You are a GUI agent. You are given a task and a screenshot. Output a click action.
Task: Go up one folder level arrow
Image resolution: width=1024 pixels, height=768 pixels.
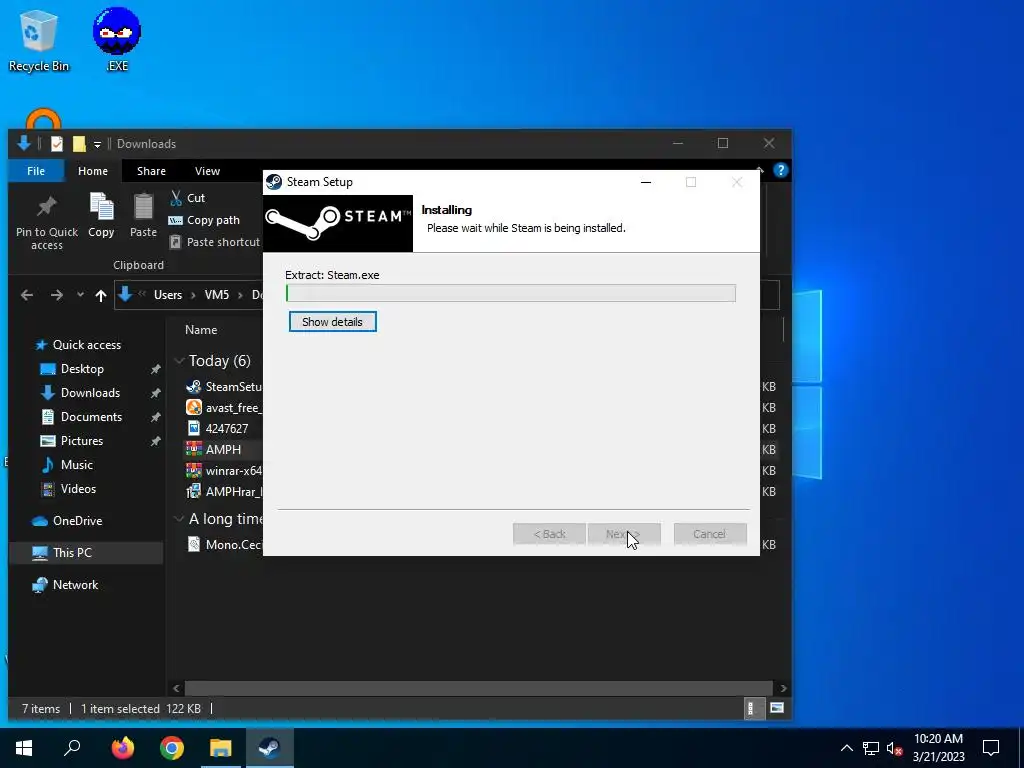coord(101,296)
